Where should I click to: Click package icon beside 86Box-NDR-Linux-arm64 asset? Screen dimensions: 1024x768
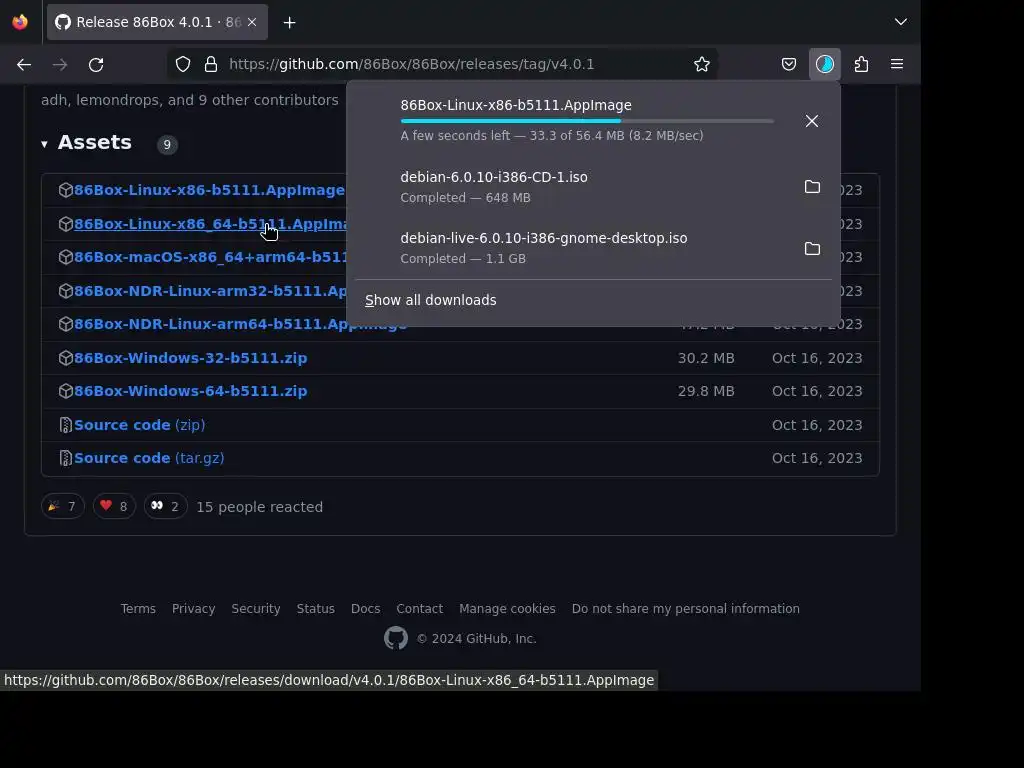(x=65, y=325)
